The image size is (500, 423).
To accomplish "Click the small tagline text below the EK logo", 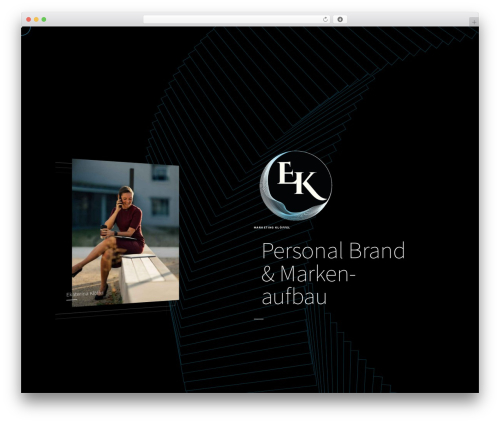I will (x=272, y=228).
